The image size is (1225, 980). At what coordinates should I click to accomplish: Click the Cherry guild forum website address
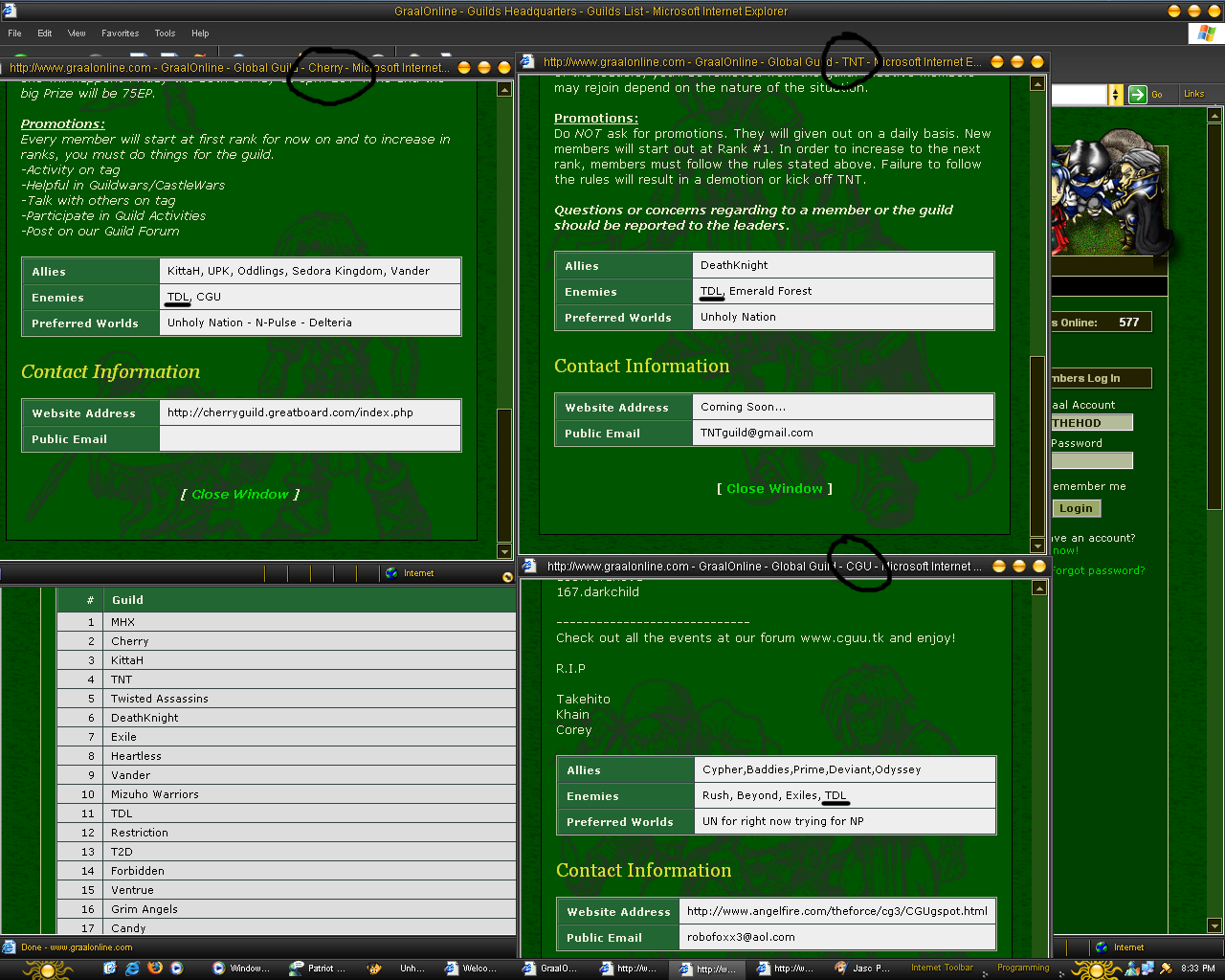pos(290,413)
